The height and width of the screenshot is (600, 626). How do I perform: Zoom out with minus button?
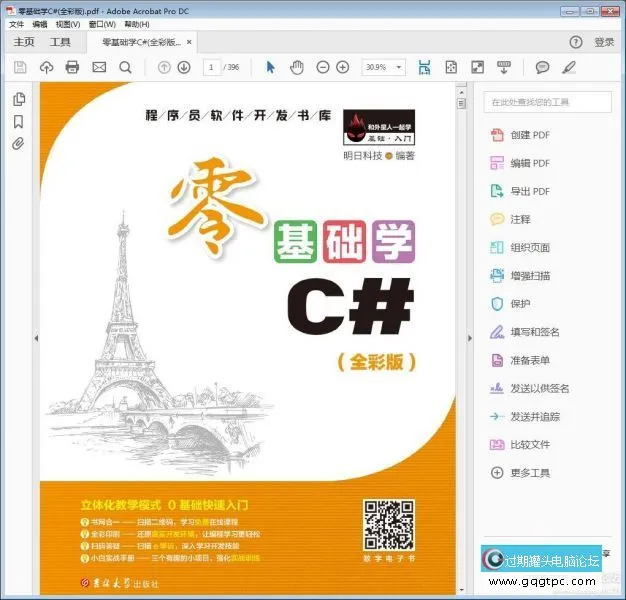click(x=323, y=67)
